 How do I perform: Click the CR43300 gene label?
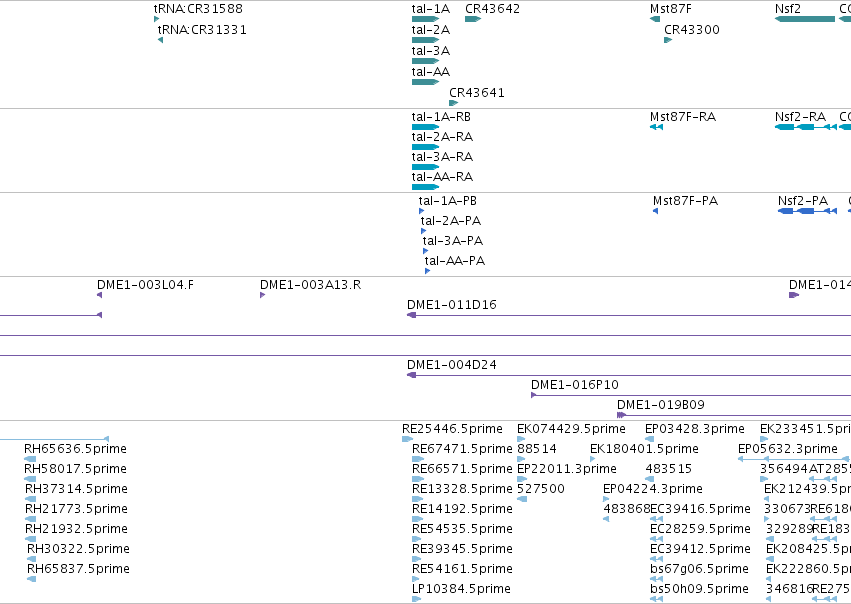point(692,30)
